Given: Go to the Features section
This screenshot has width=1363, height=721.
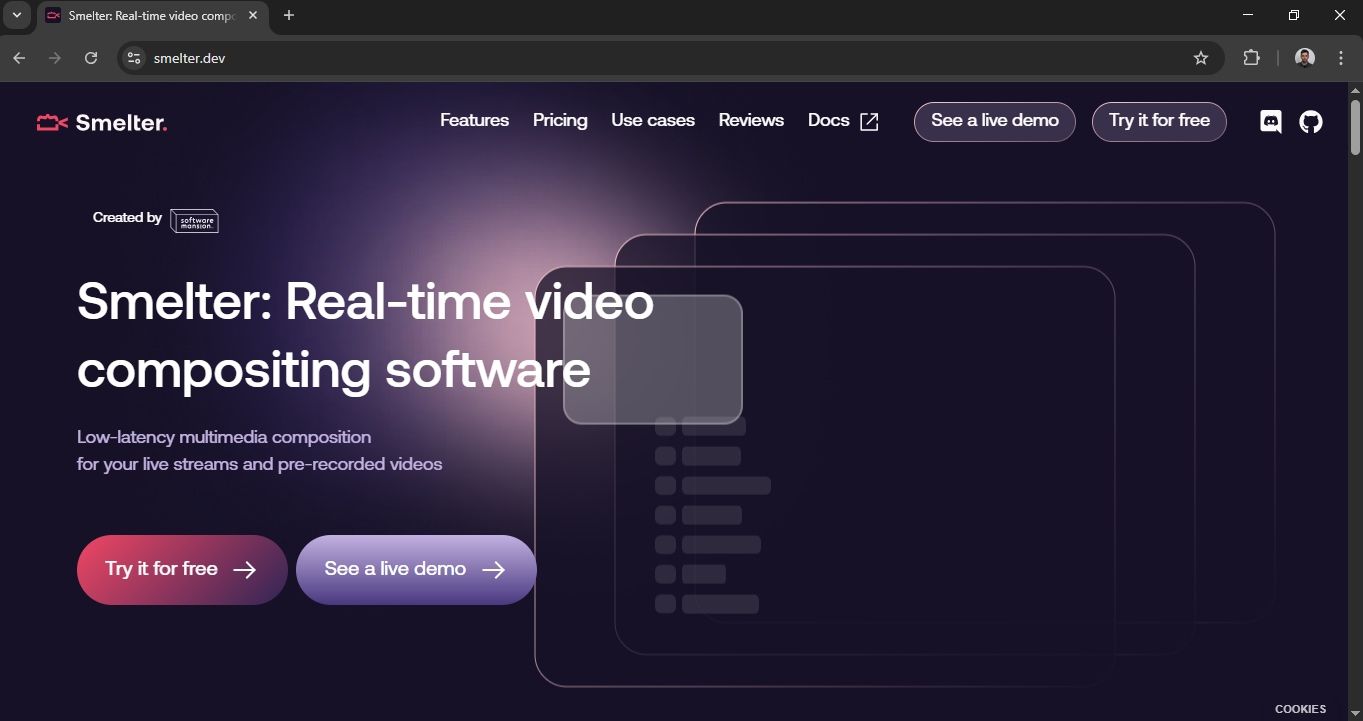Looking at the screenshot, I should pyautogui.click(x=474, y=120).
